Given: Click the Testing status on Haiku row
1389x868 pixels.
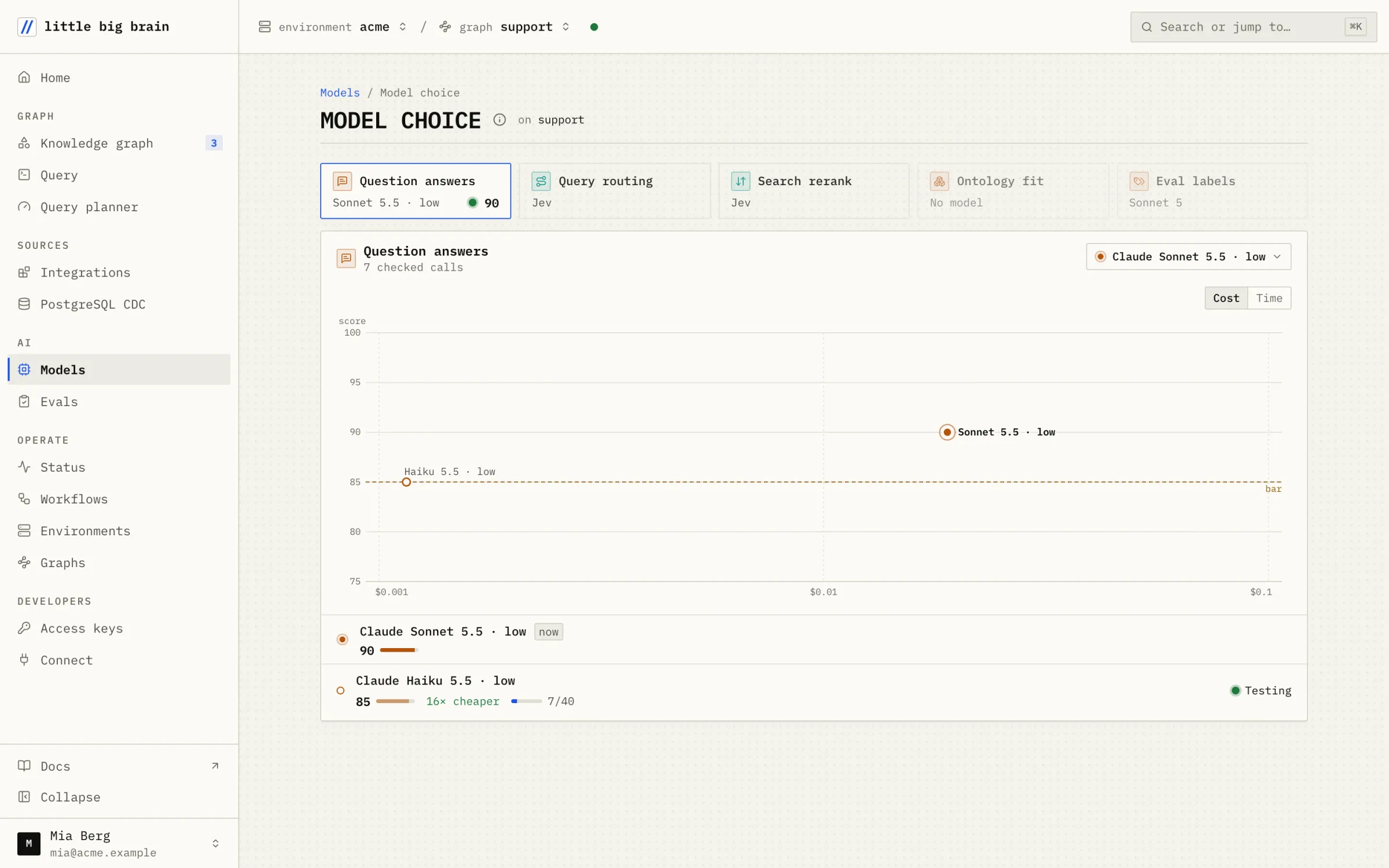Looking at the screenshot, I should coord(1261,690).
